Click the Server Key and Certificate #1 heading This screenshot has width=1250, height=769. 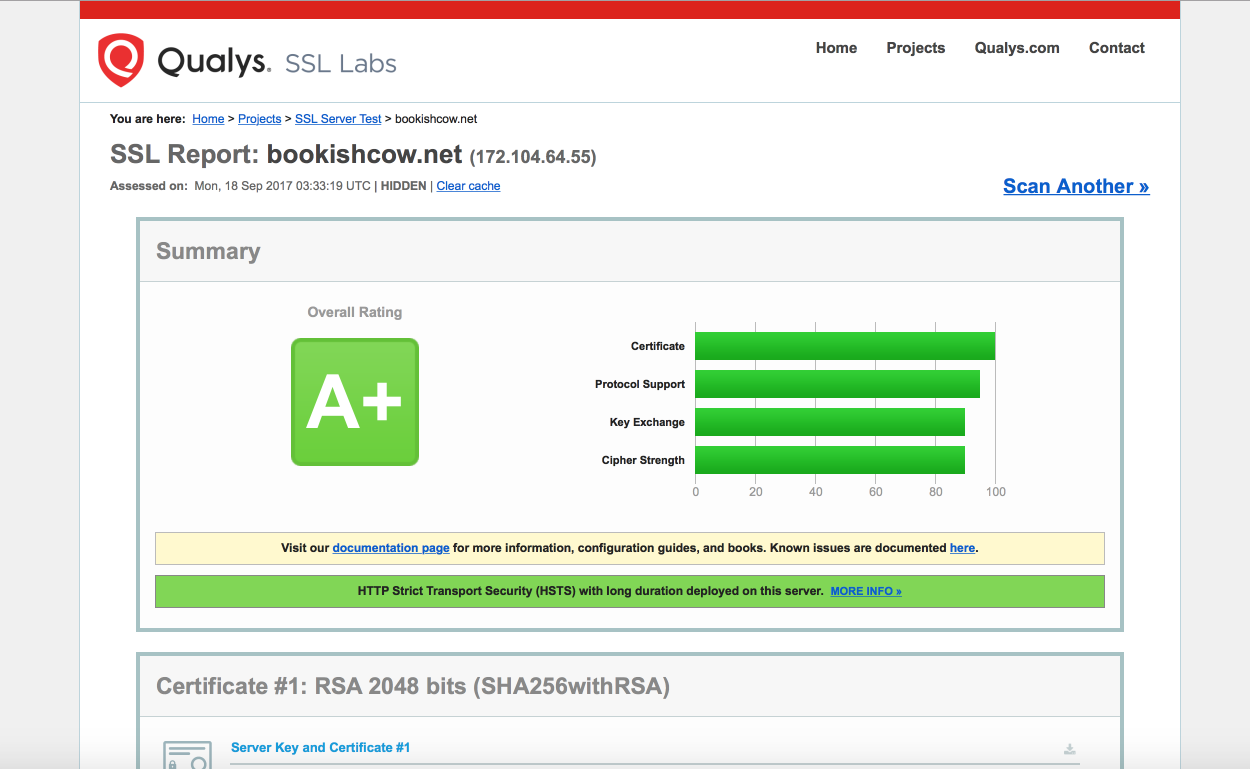[320, 747]
